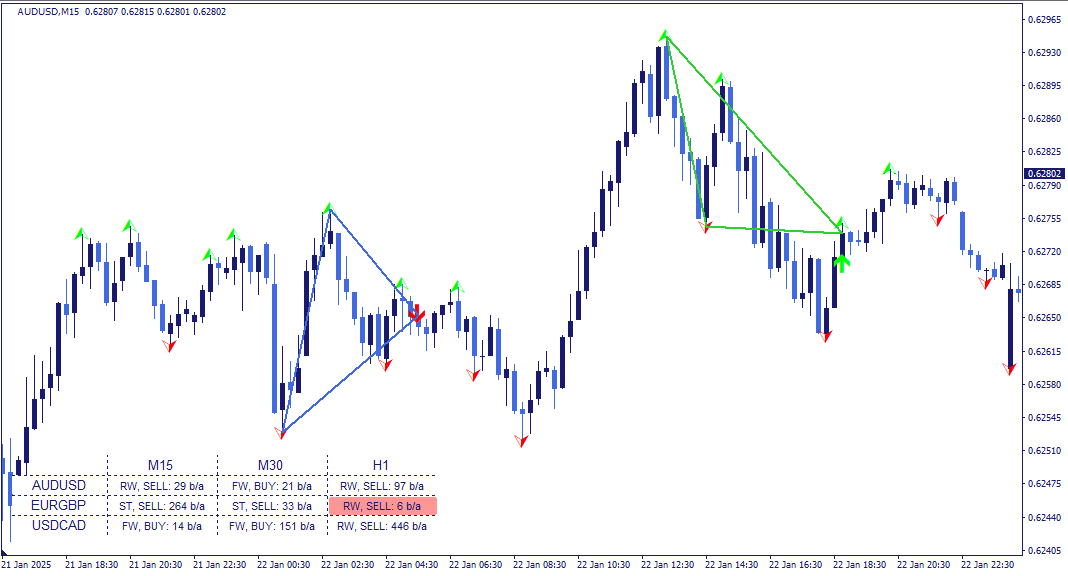Click the bold red sell arrow signal
Viewport: 1068px width, 576px height.
click(417, 313)
